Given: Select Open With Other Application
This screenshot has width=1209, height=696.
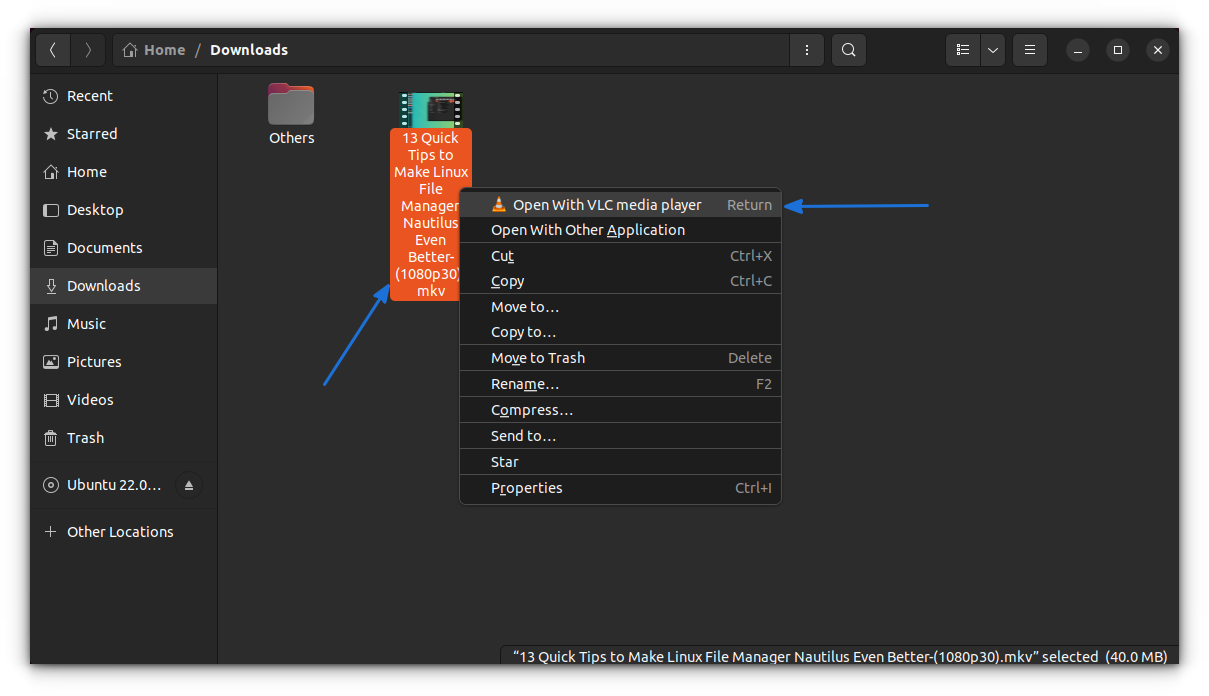Looking at the screenshot, I should tap(588, 230).
